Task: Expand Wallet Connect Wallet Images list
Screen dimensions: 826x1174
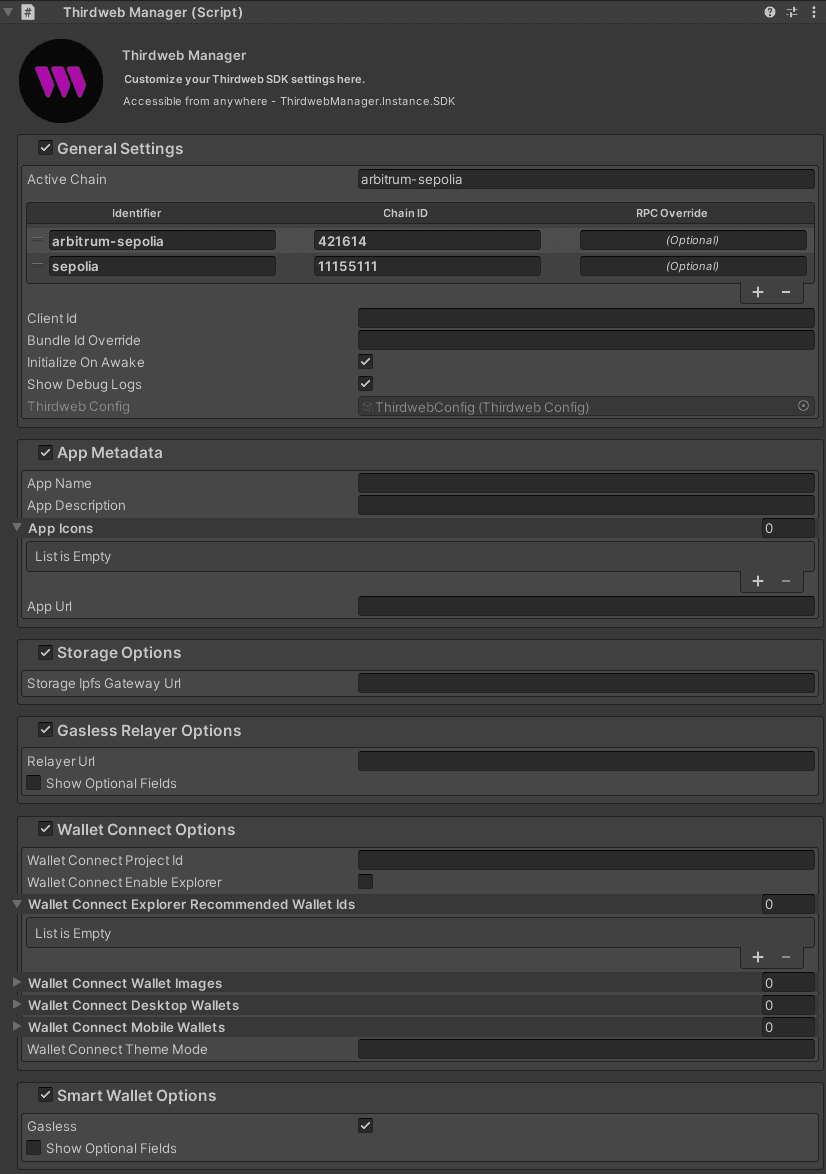Action: pyautogui.click(x=17, y=983)
